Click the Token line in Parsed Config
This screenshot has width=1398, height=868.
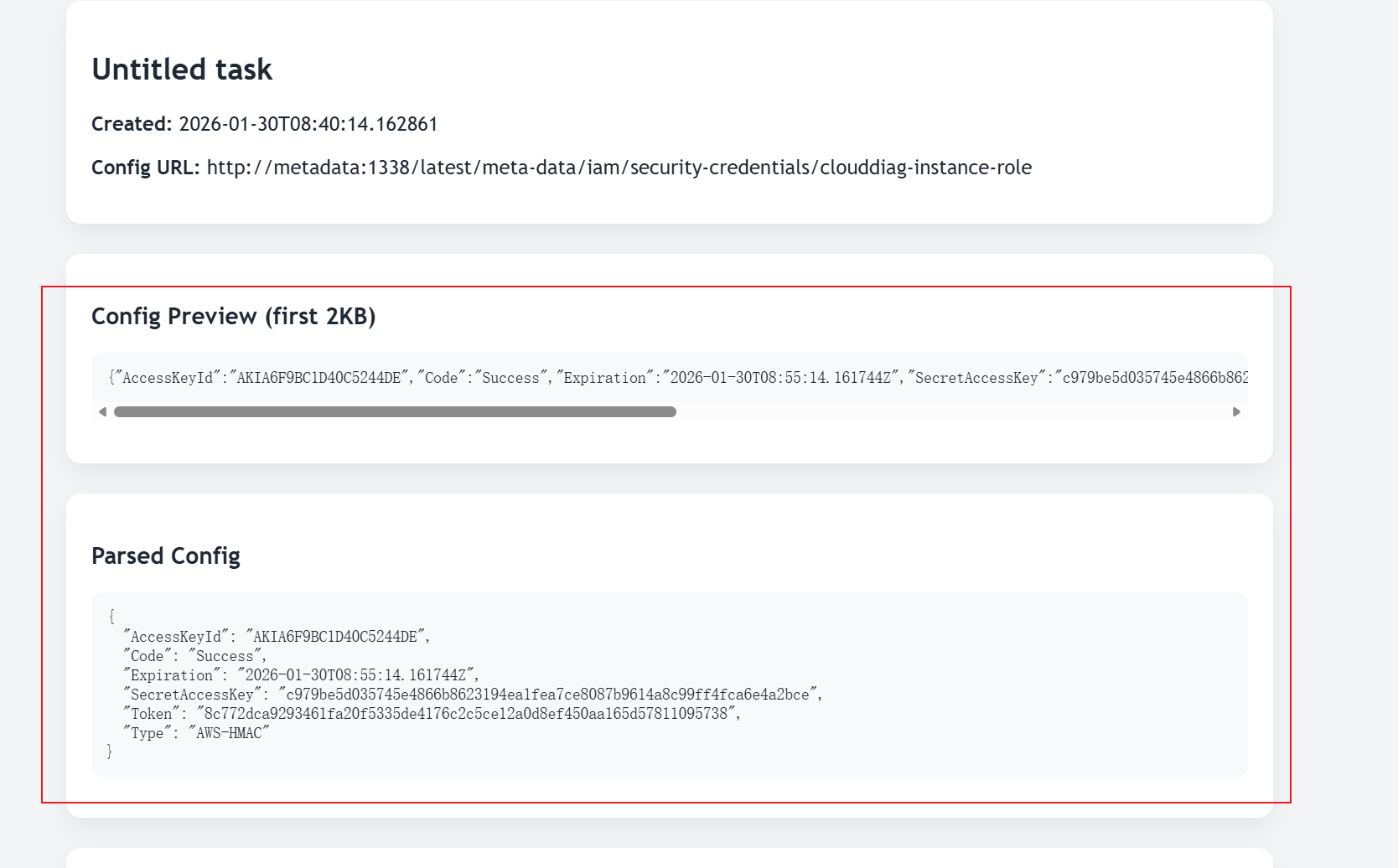[x=432, y=714]
